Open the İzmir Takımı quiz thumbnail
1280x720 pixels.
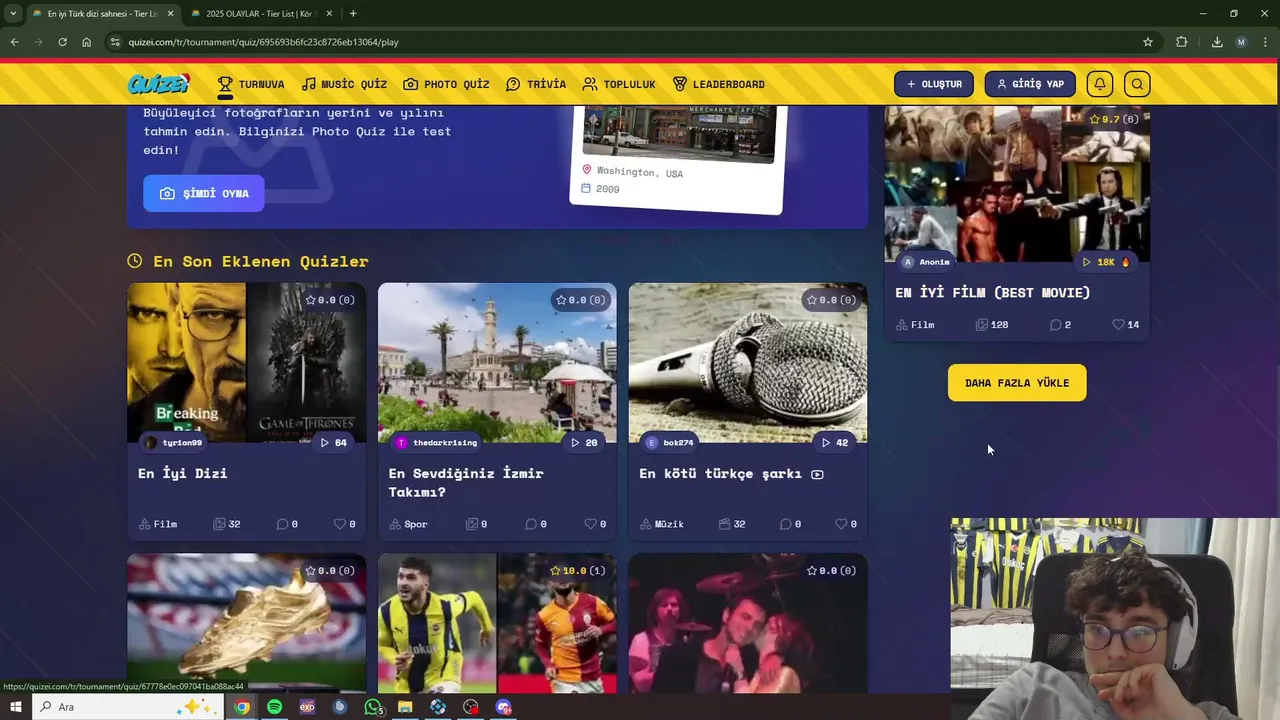pyautogui.click(x=497, y=362)
